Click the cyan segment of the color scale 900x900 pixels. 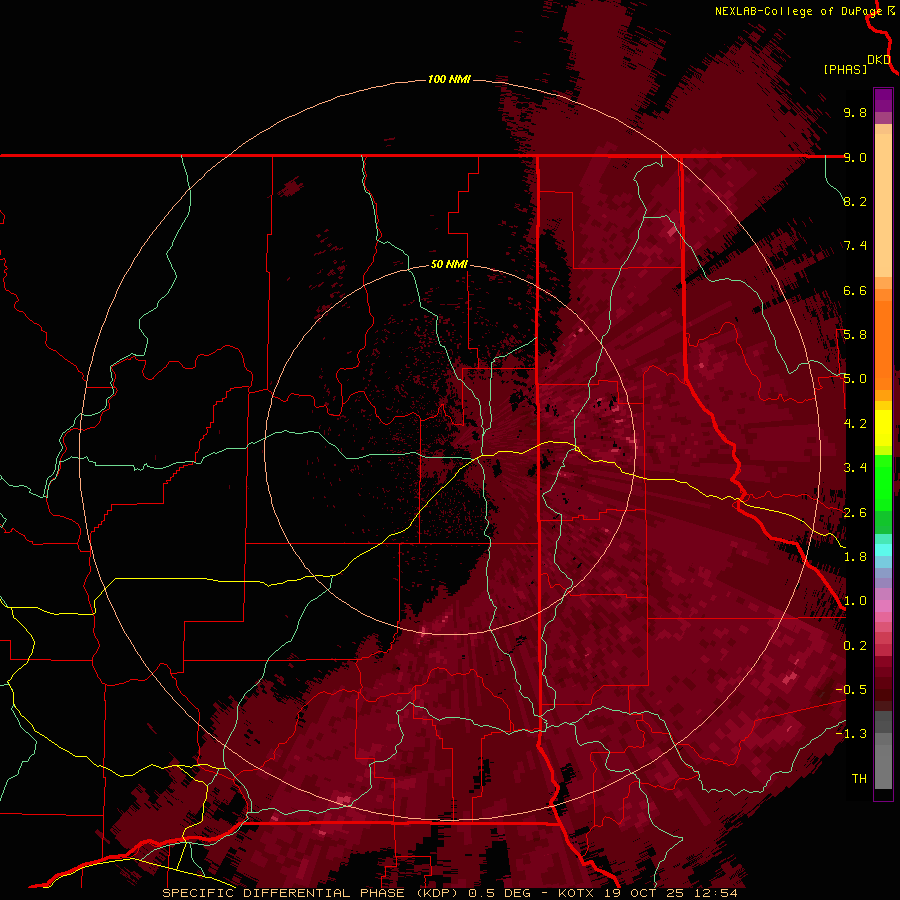click(x=883, y=549)
